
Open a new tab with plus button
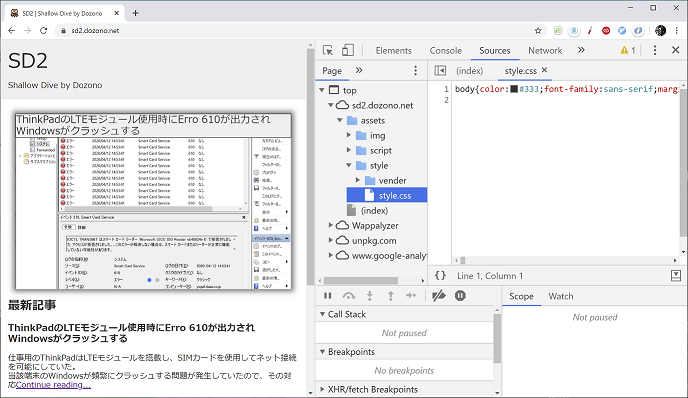[x=135, y=13]
